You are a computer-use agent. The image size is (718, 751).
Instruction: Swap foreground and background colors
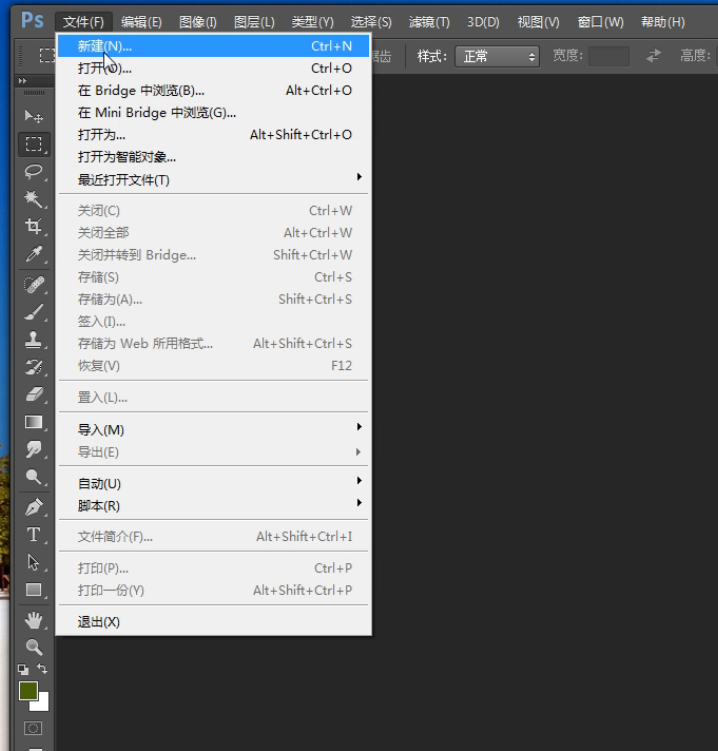pos(42,669)
